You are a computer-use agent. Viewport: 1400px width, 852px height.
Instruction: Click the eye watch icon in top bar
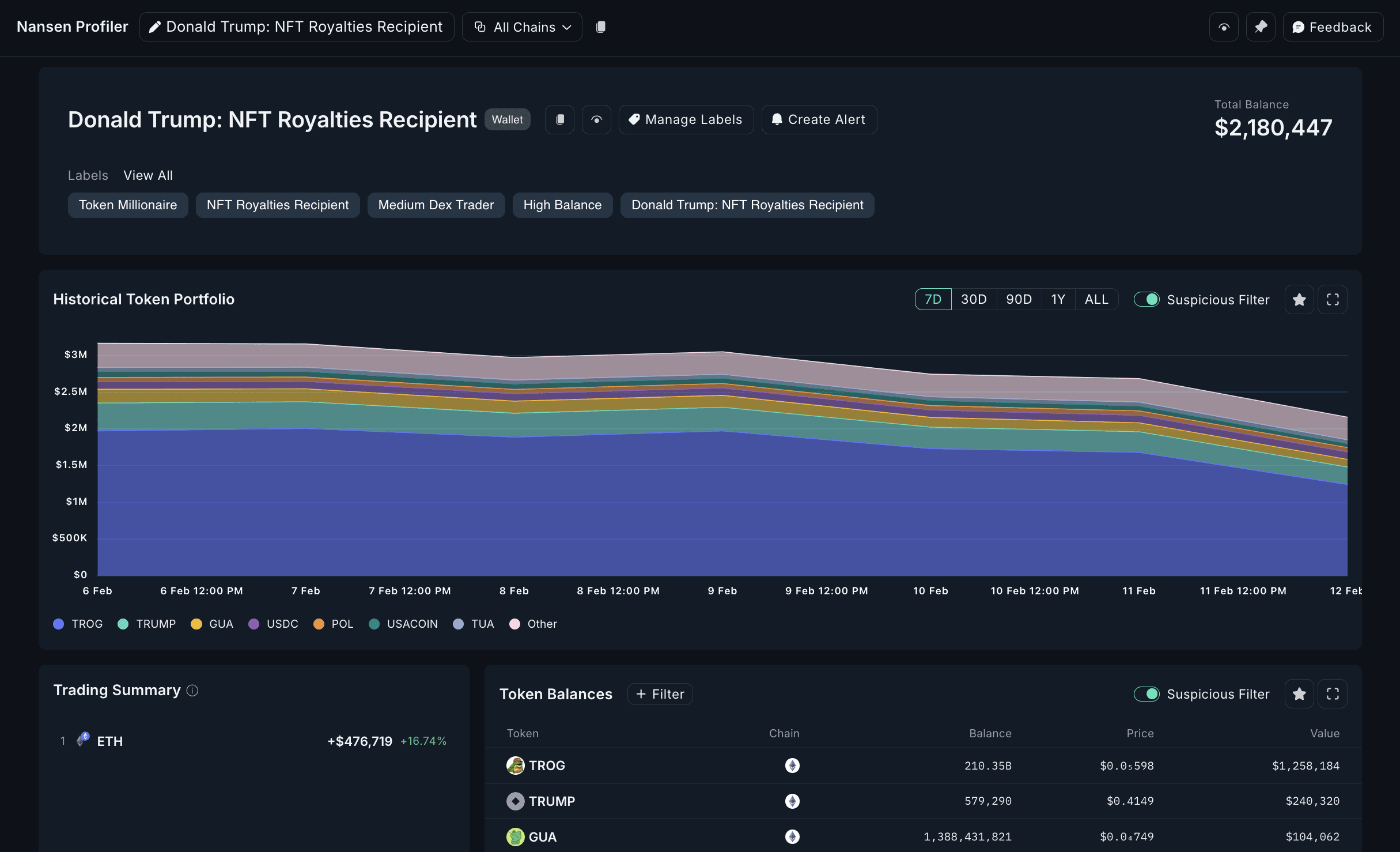1224,27
